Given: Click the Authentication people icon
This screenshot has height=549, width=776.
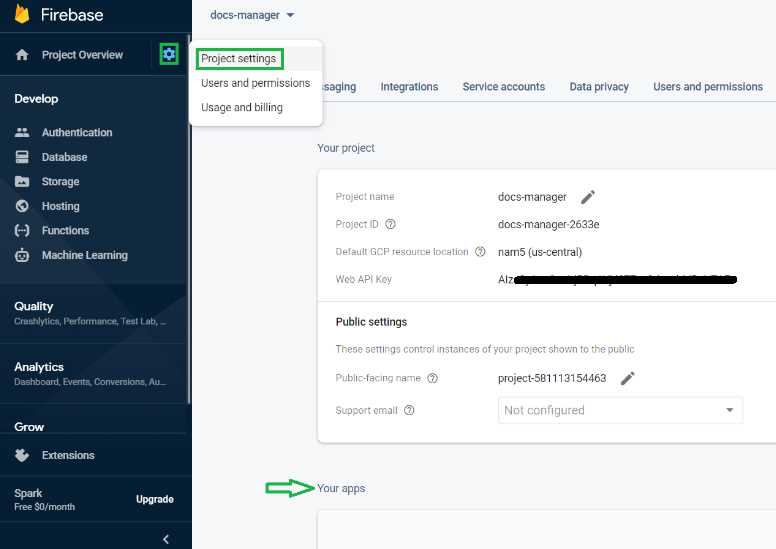Looking at the screenshot, I should 22,132.
